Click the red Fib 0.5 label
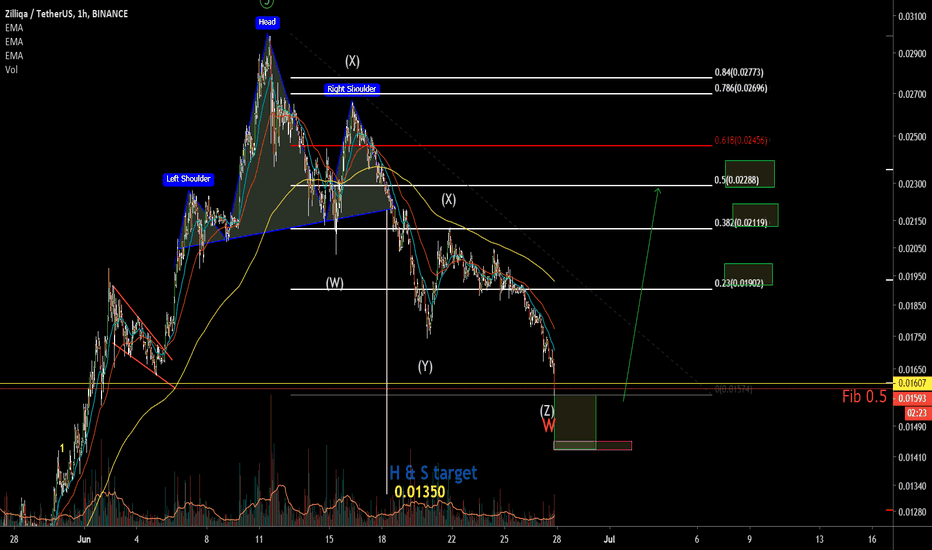The height and width of the screenshot is (550, 932). pos(864,397)
